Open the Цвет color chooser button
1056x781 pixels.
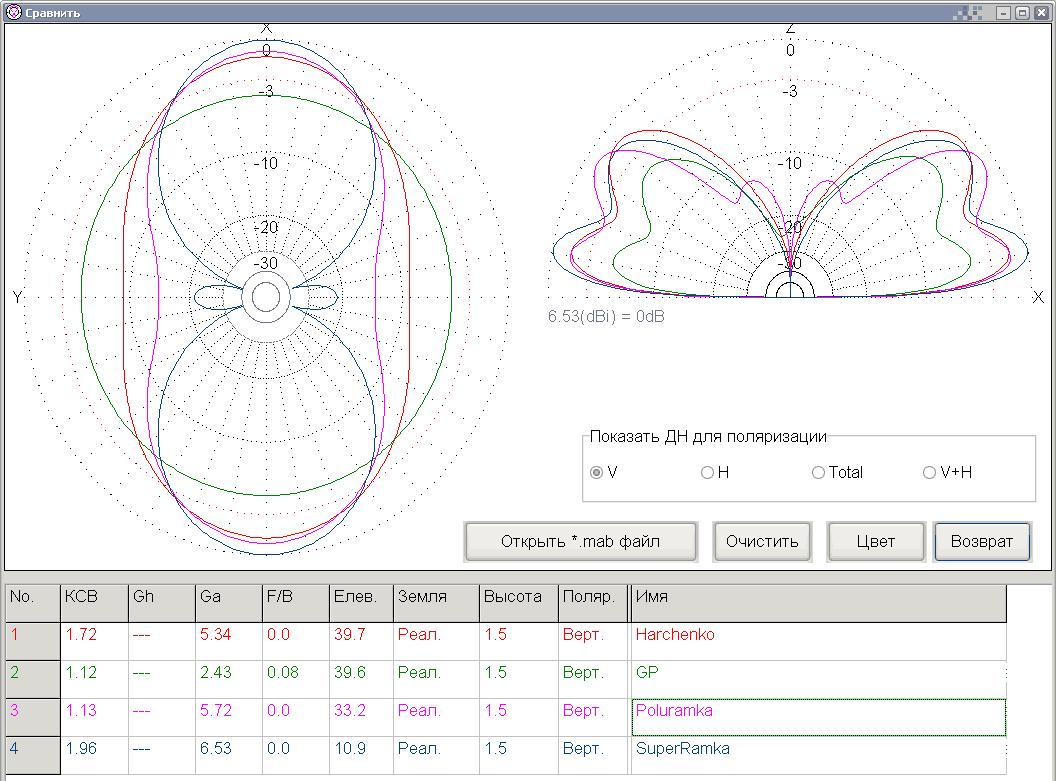(x=875, y=542)
